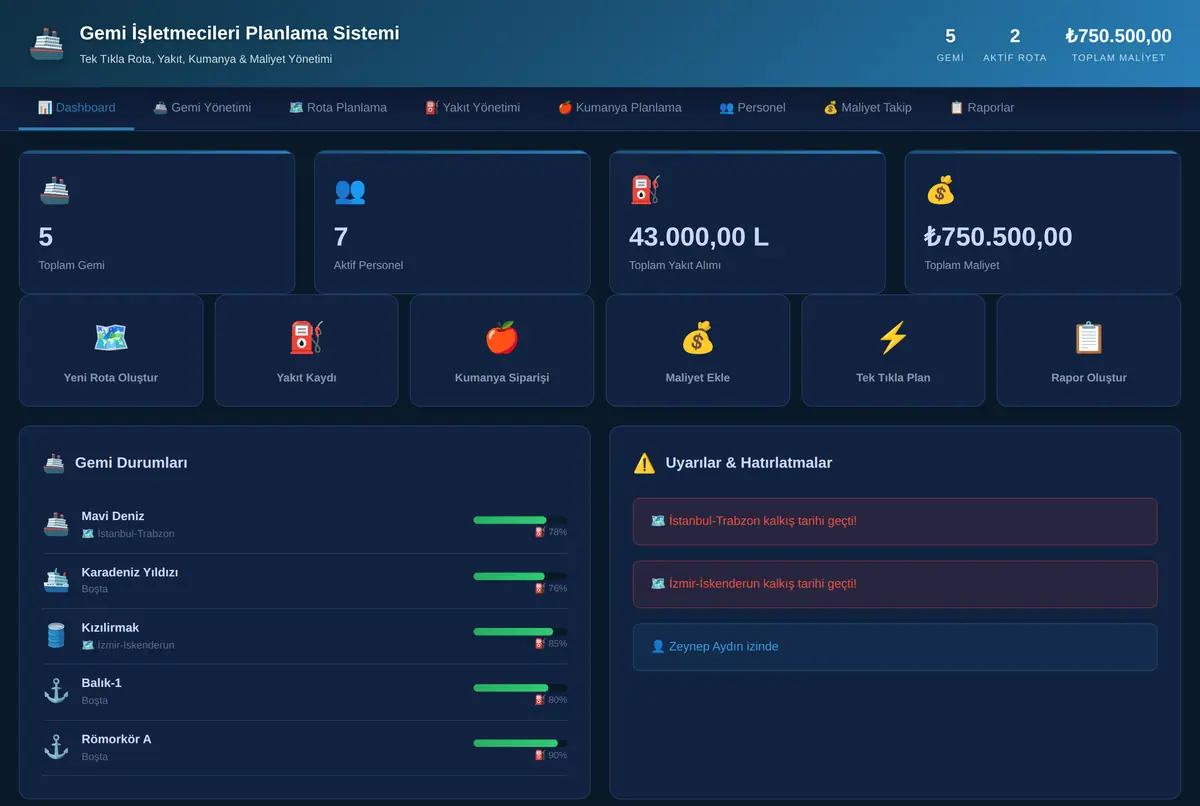Click the warning icon in Uyarılar & Hatırlatmalar

(645, 463)
